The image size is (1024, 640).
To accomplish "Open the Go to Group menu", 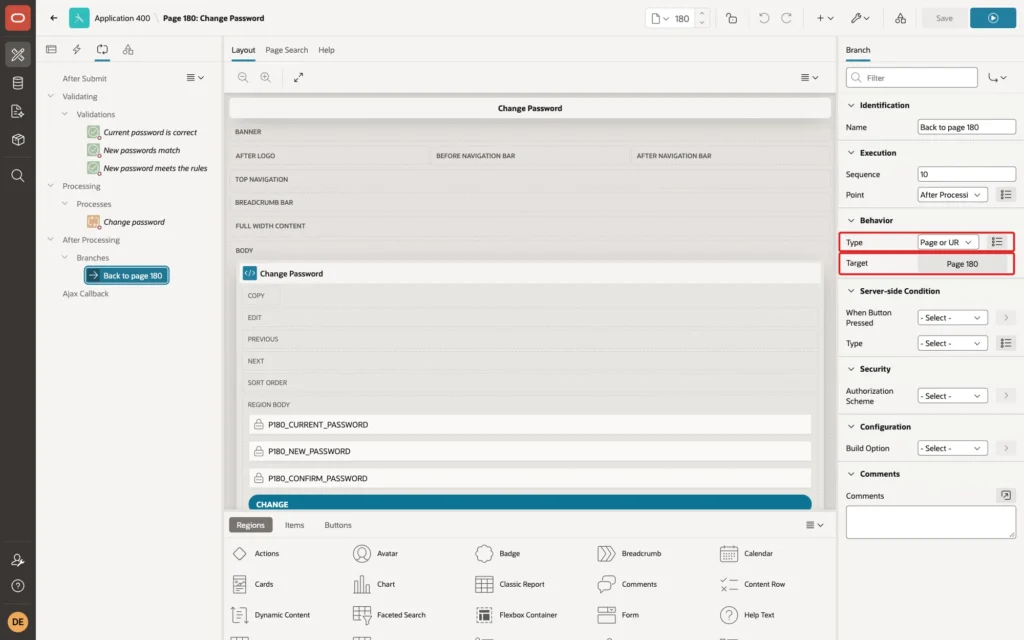I will (997, 78).
